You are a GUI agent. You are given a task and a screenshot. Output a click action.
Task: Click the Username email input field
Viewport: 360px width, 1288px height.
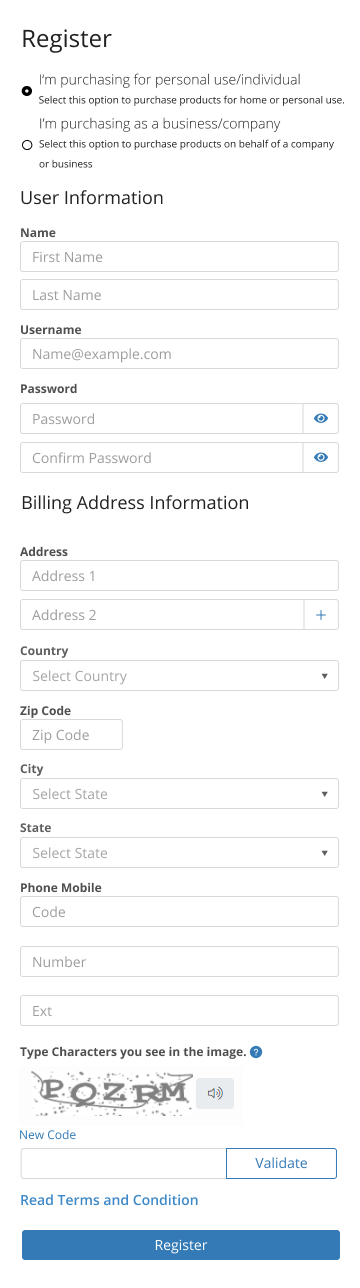(x=180, y=354)
